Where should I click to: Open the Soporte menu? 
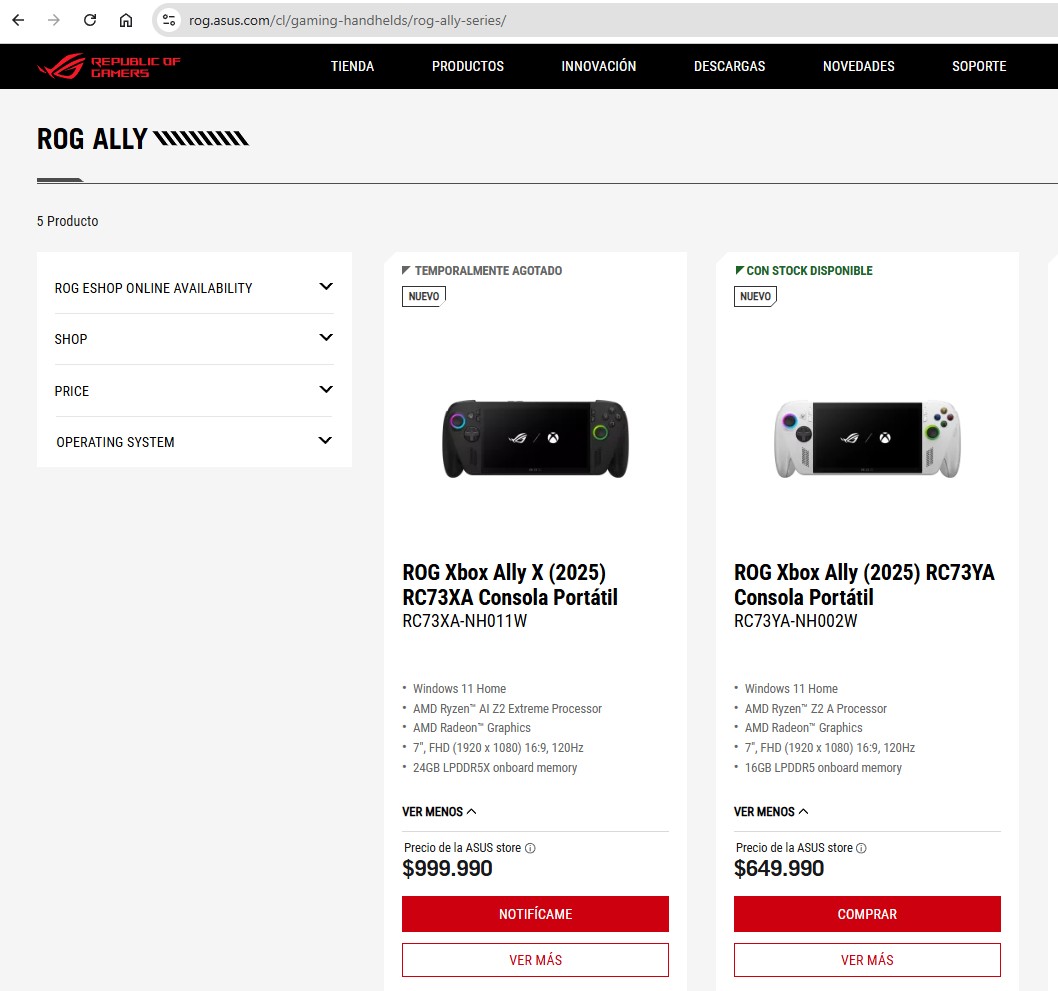click(x=979, y=66)
